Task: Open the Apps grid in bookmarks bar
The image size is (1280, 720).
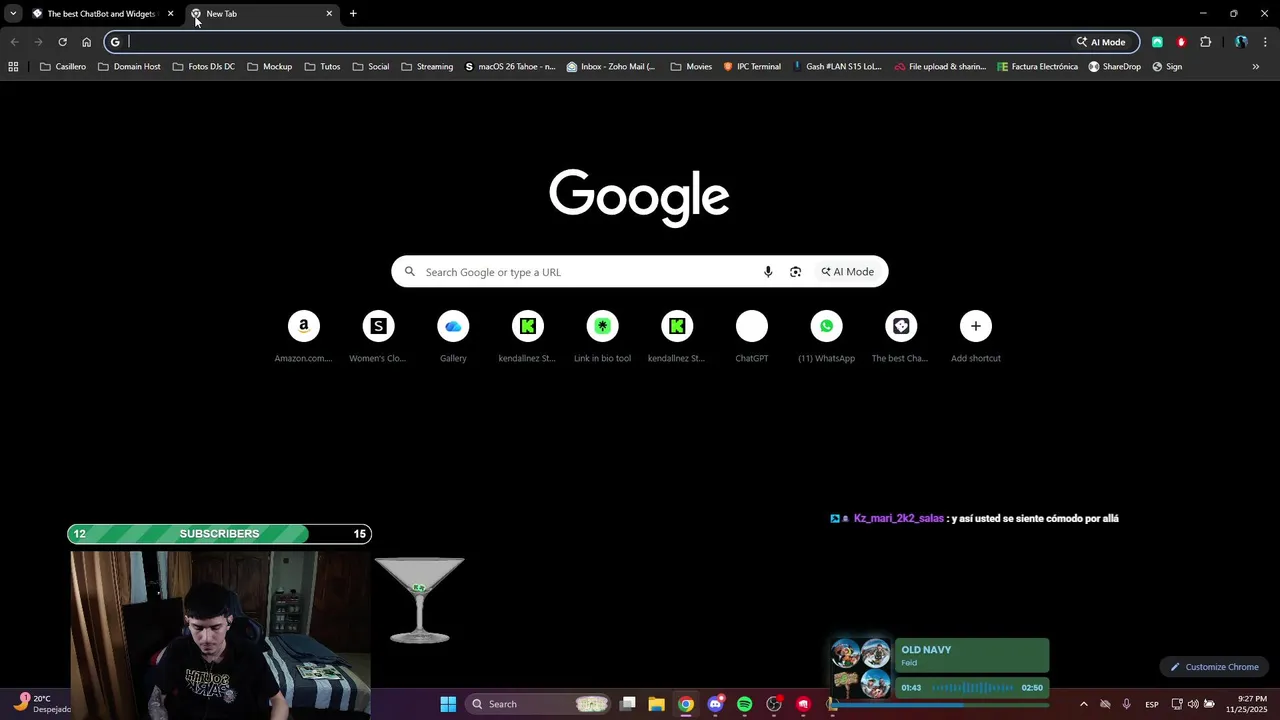Action: click(13, 67)
